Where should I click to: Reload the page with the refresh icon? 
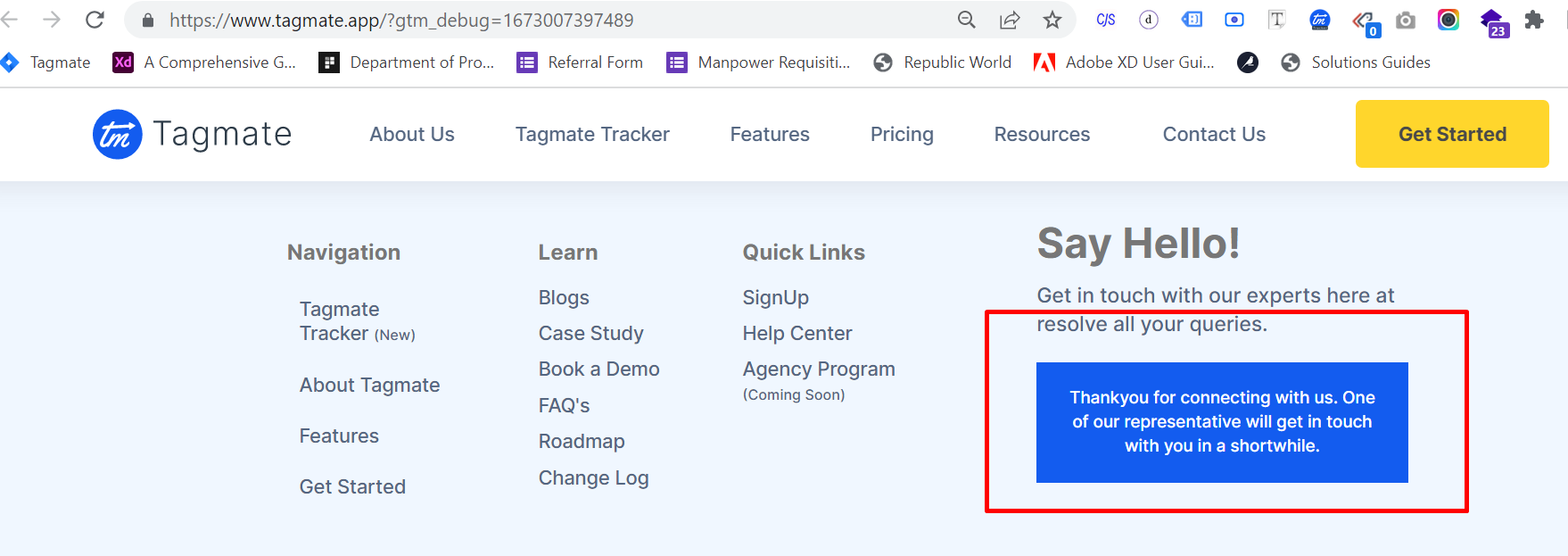click(95, 20)
